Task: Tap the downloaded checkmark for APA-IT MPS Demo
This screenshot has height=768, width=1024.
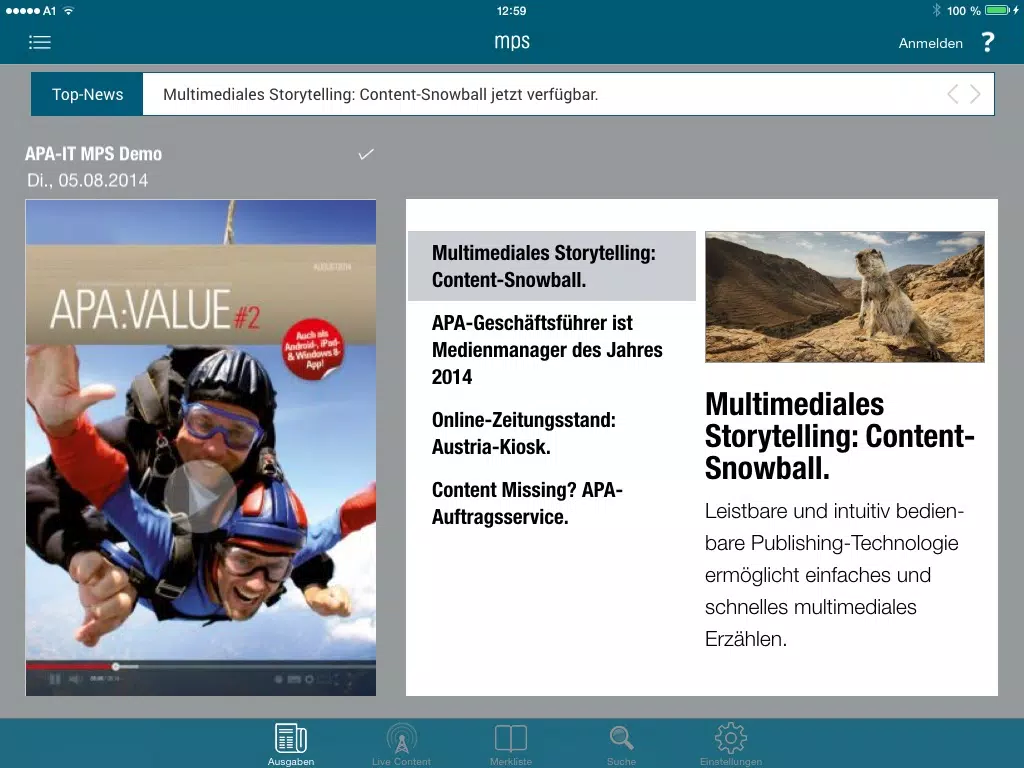Action: [x=366, y=154]
